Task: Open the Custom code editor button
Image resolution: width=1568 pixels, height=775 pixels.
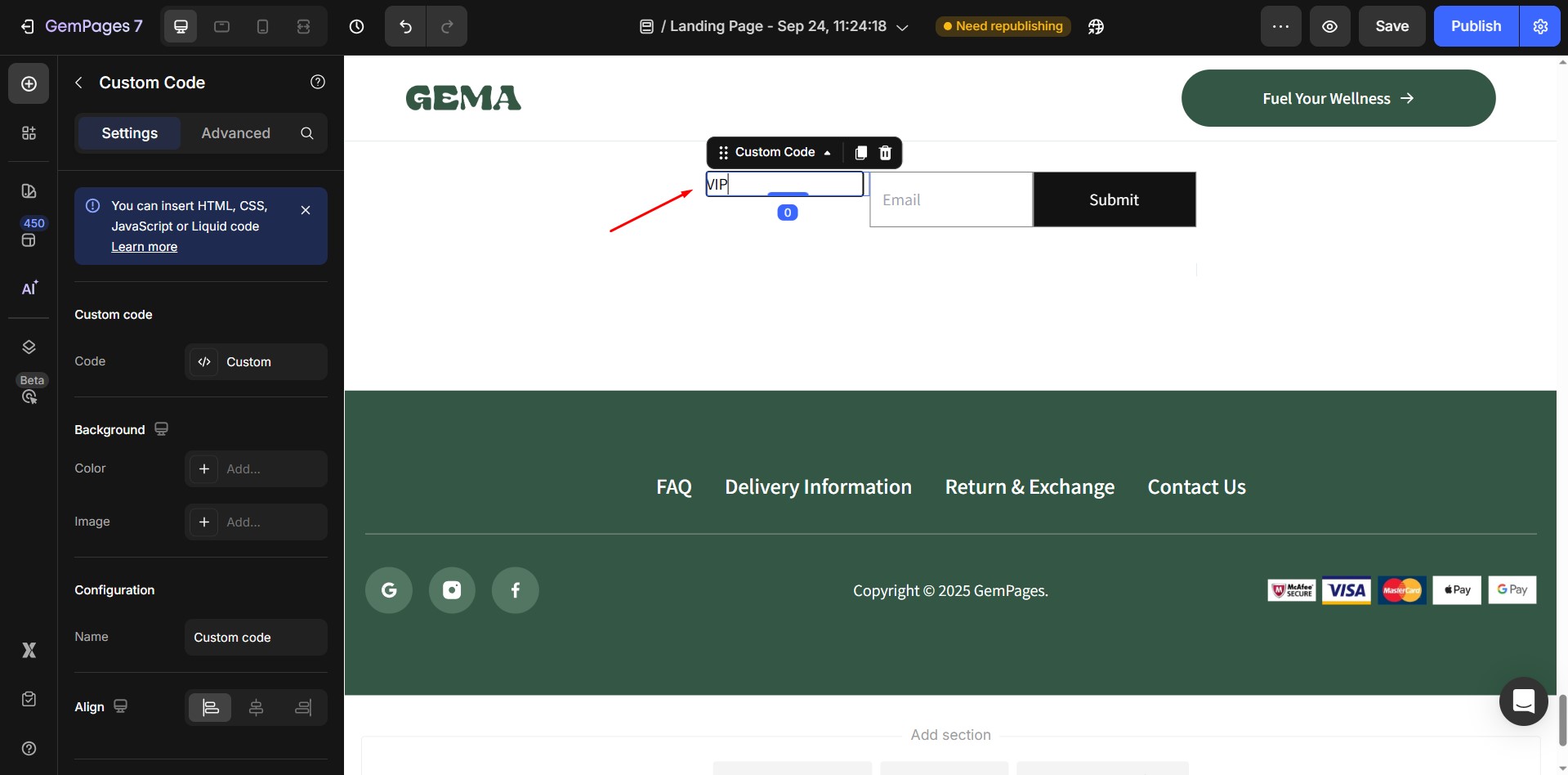Action: (x=256, y=361)
